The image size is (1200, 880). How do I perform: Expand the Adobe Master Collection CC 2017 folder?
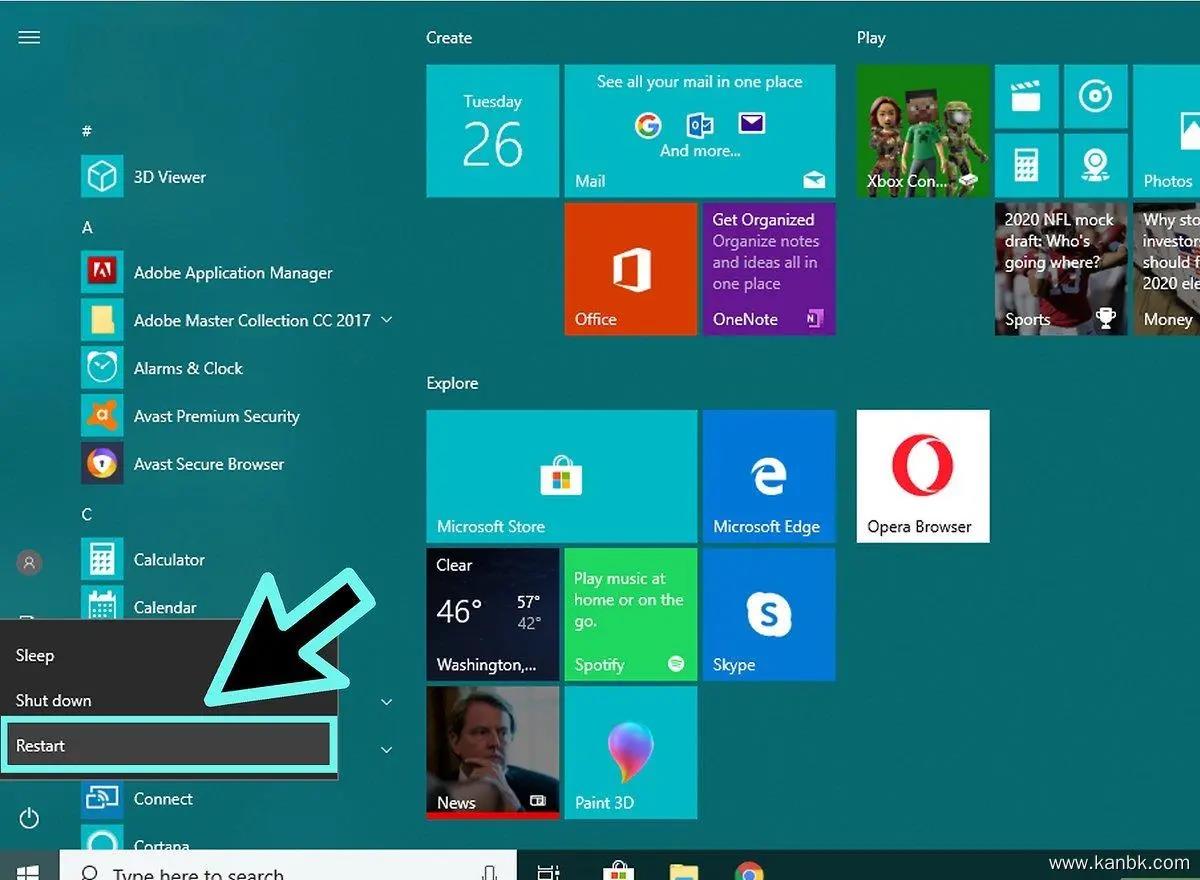click(x=387, y=320)
